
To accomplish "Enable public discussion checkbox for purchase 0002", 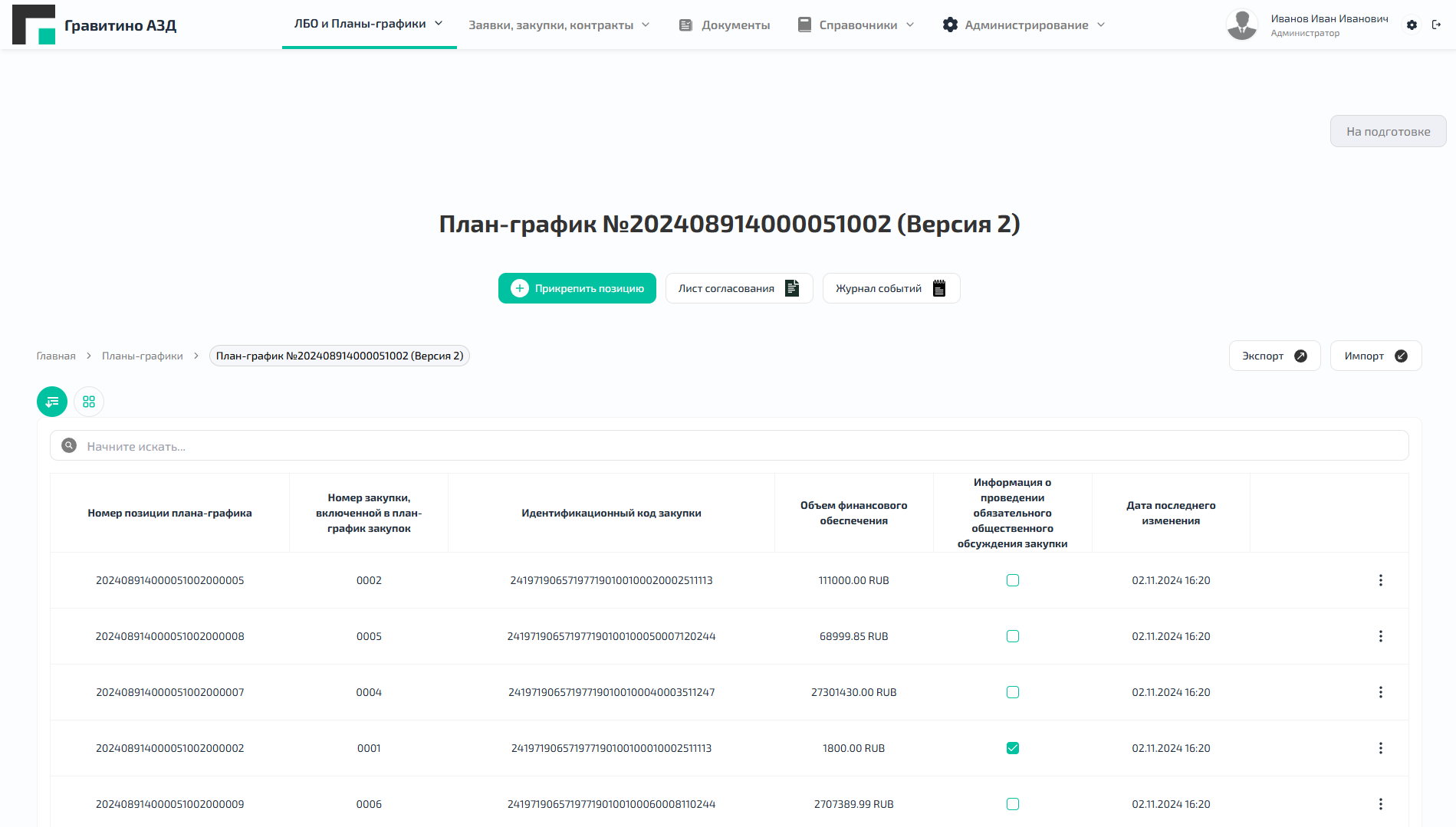I will 1013,580.
